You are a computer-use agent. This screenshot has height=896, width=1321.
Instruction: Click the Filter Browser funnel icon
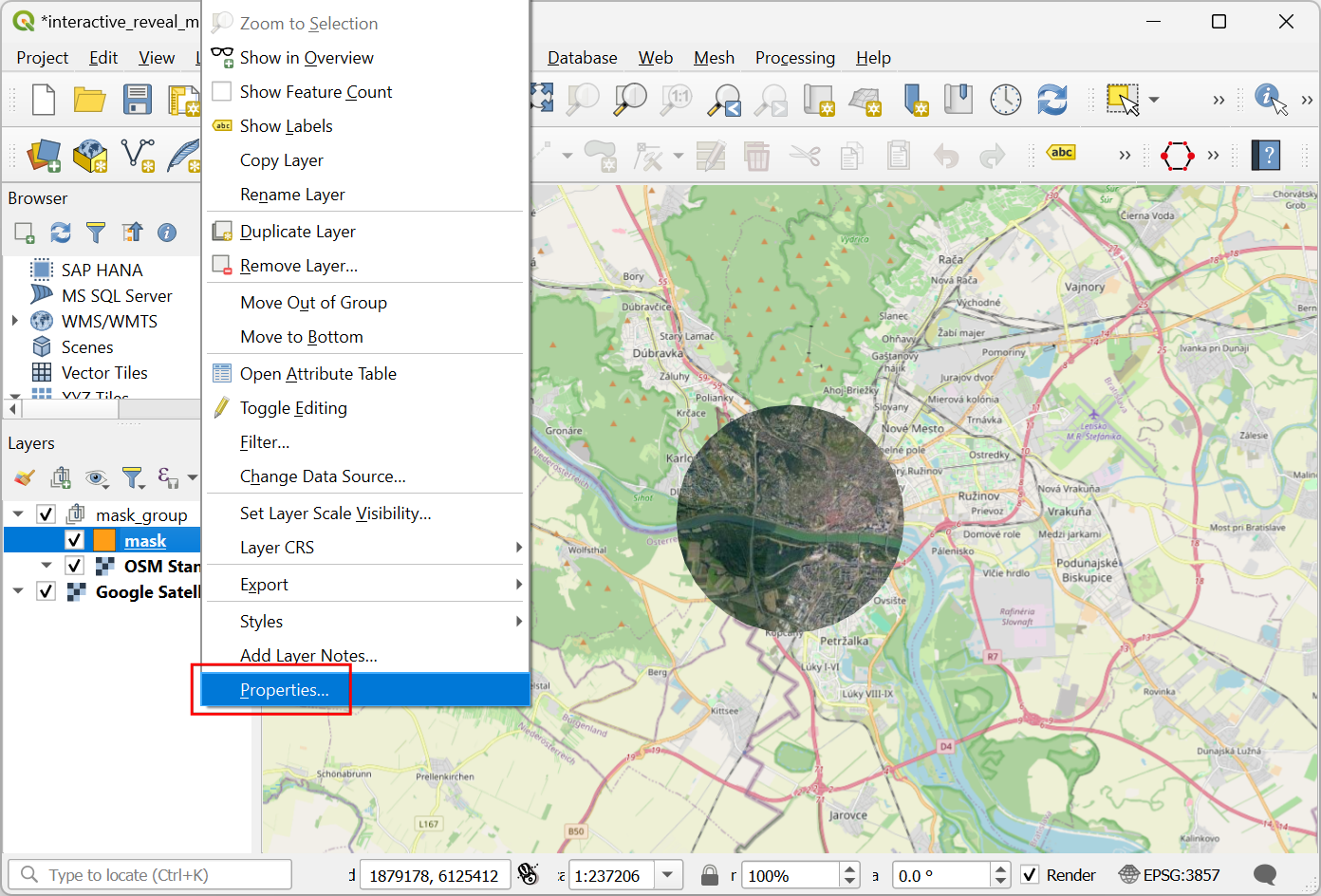click(x=96, y=233)
